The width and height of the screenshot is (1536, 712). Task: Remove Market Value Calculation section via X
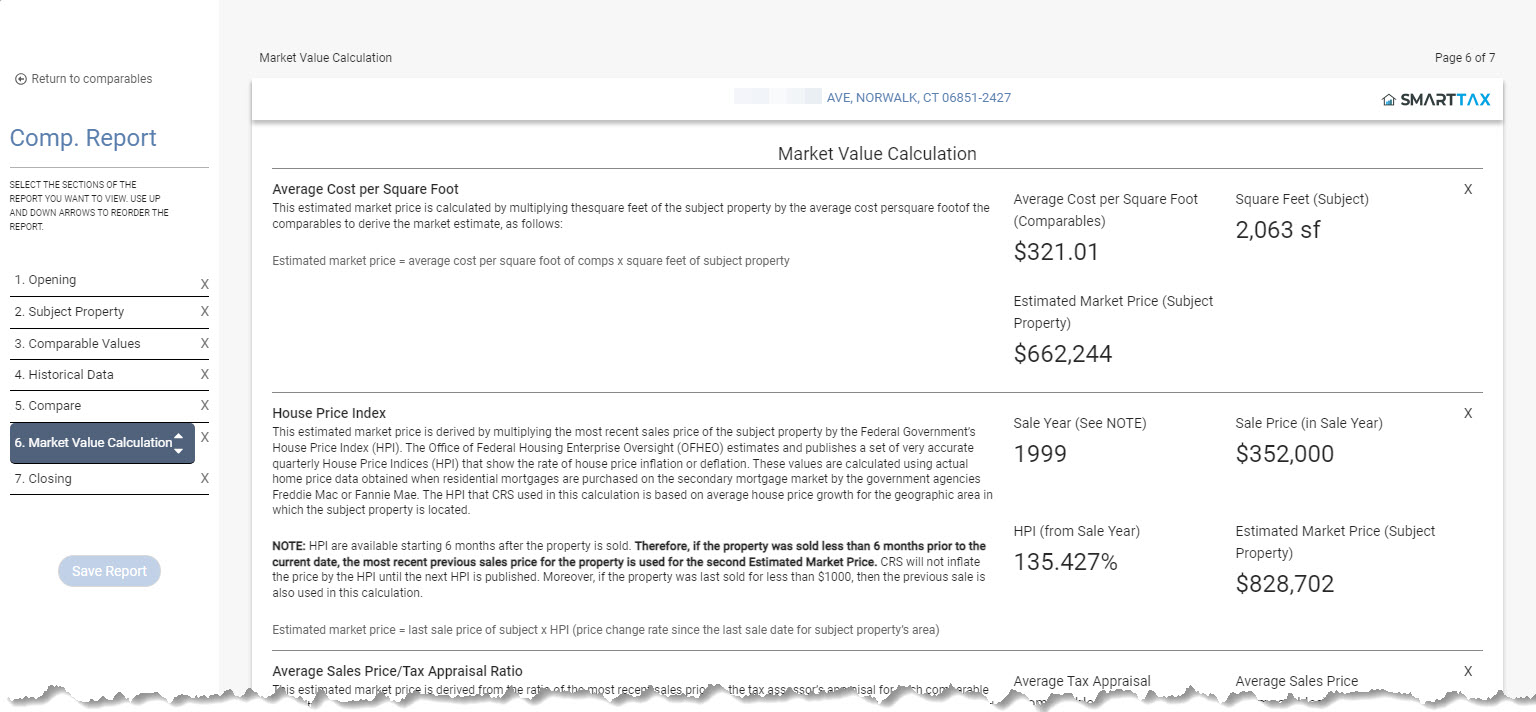click(204, 437)
